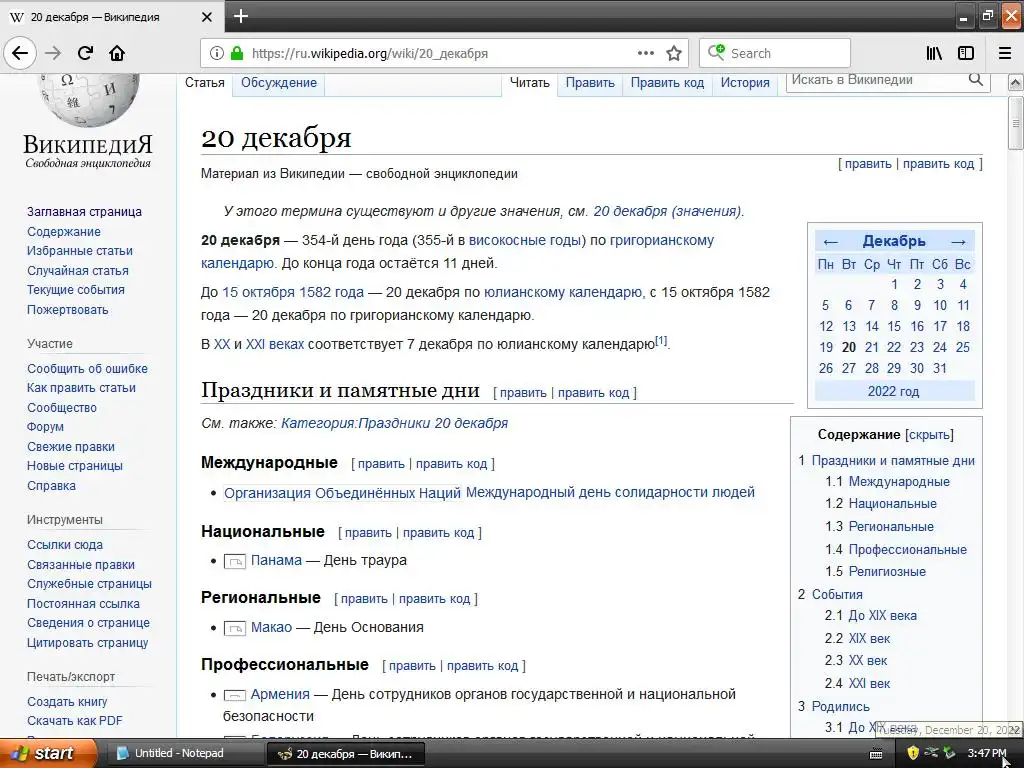
Task: Click scrollbar up arrow
Action: pos(1016,82)
